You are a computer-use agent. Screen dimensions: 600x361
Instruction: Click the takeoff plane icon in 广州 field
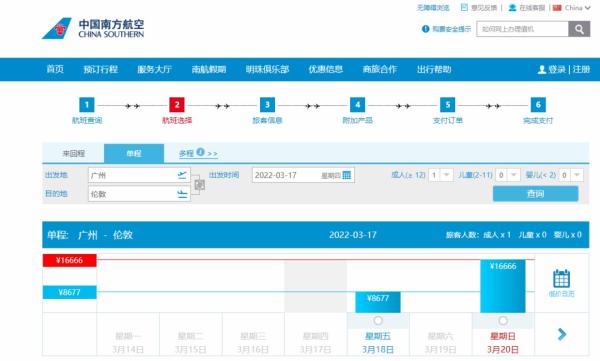[x=182, y=175]
